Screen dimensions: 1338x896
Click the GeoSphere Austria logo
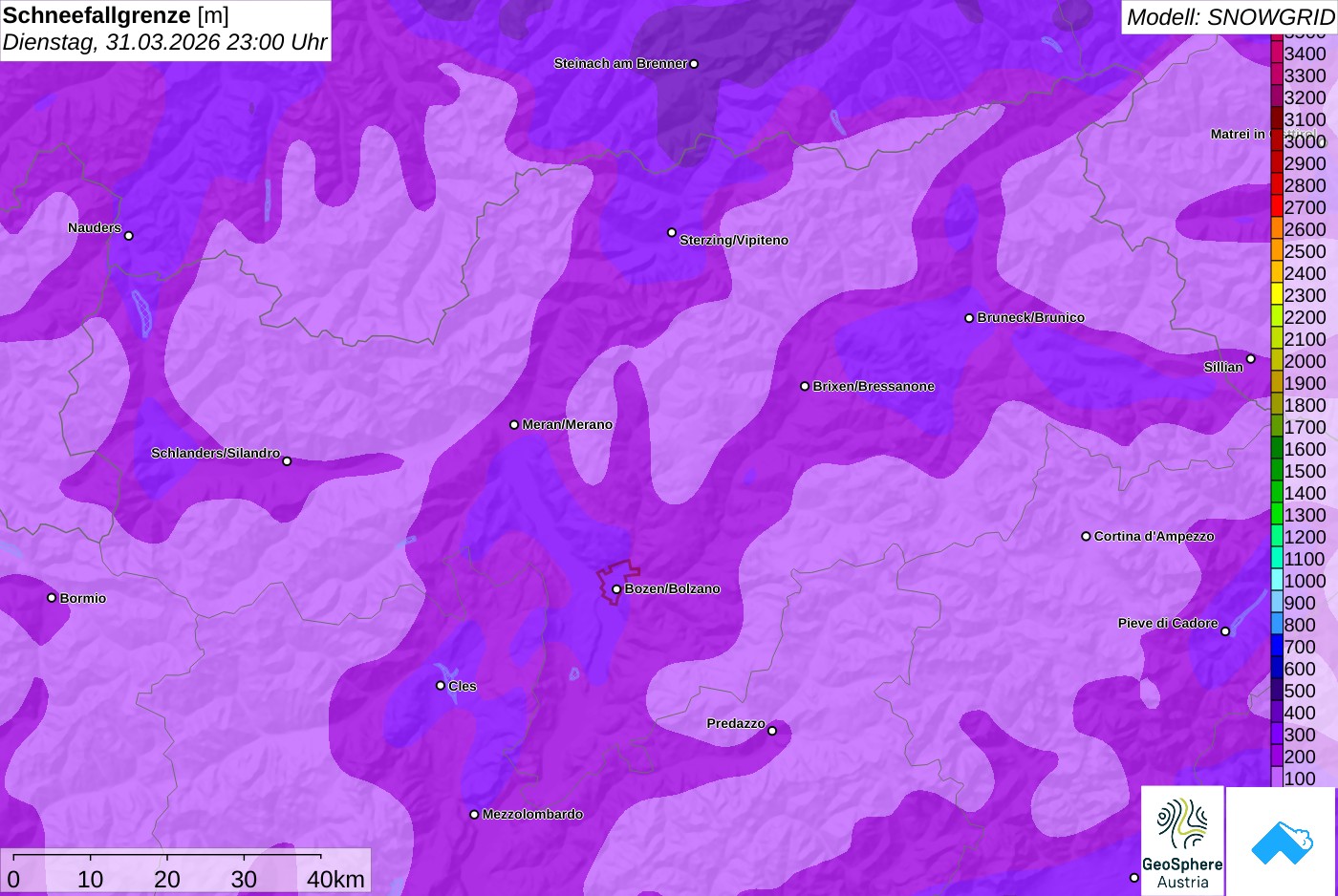pos(1182,842)
